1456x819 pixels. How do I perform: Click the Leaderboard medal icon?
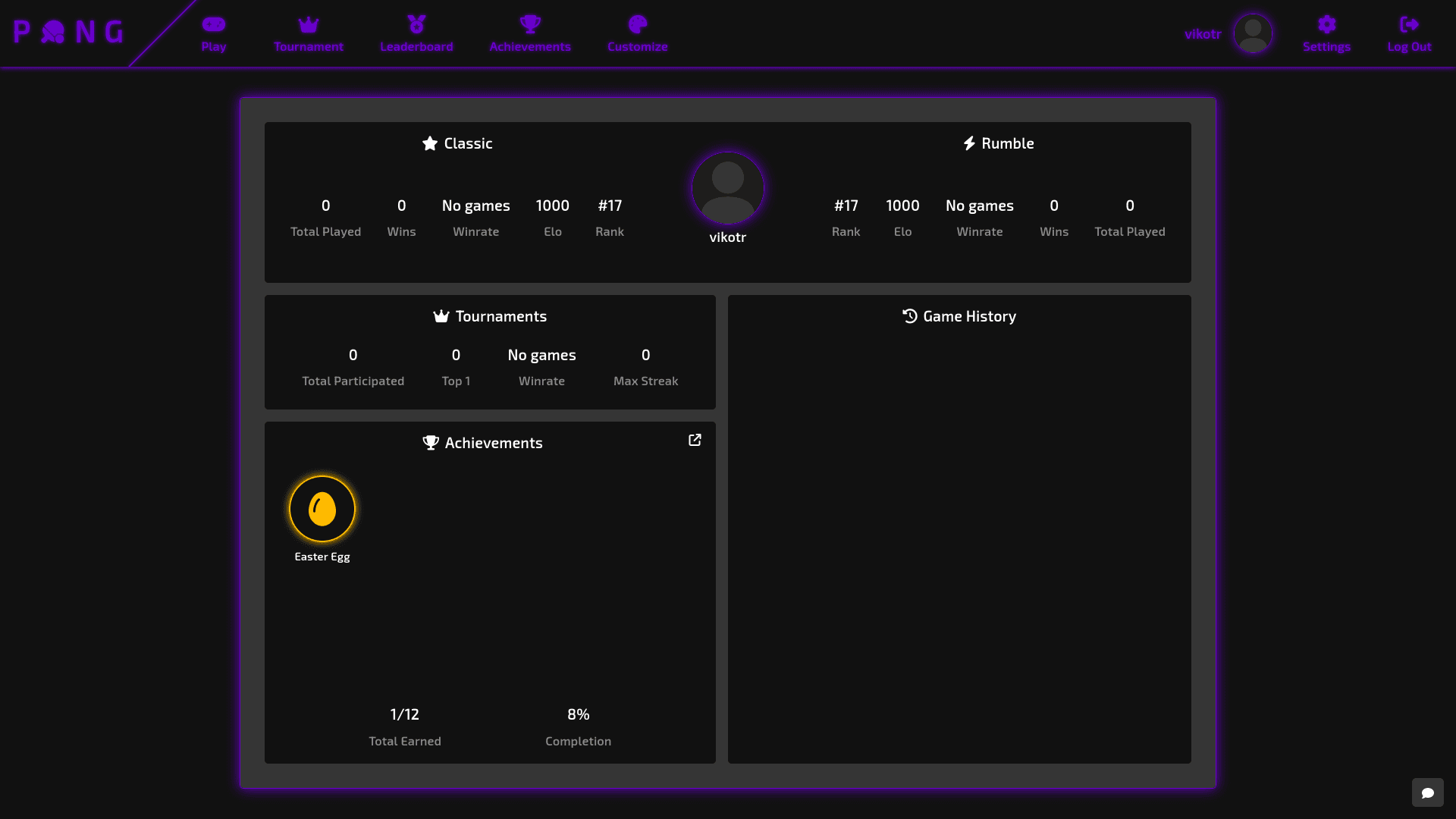[x=416, y=24]
